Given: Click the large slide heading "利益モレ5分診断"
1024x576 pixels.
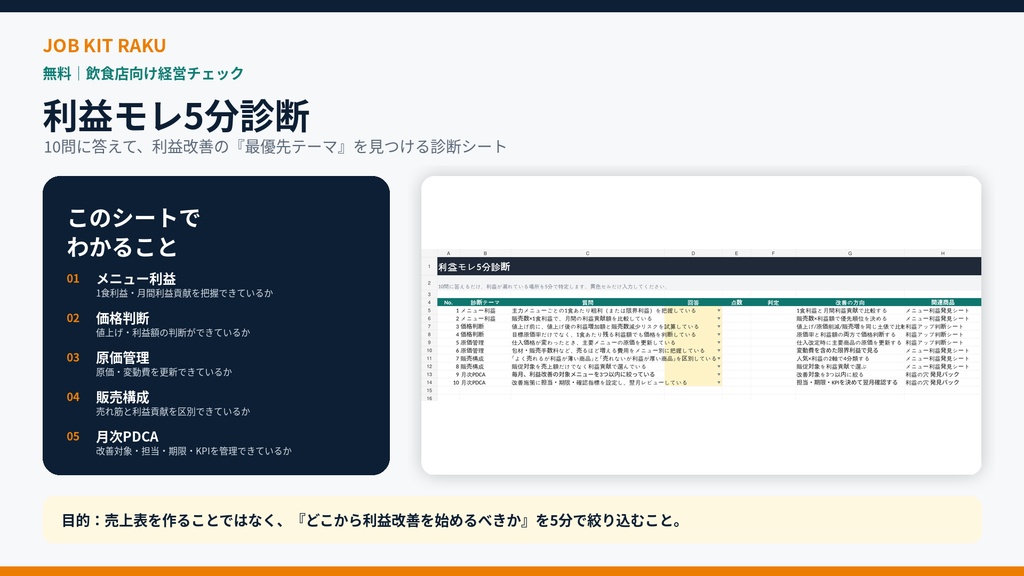Looking at the screenshot, I should click(176, 116).
